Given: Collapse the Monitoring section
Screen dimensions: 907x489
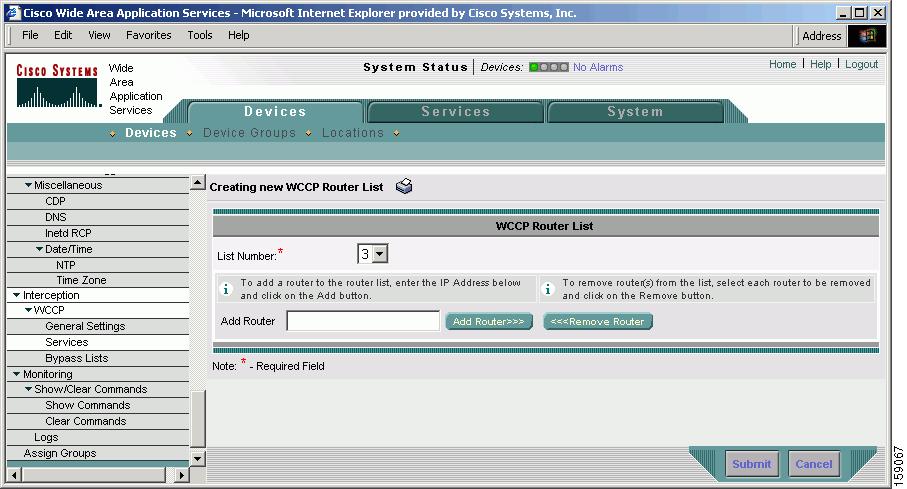Looking at the screenshot, I should [17, 374].
